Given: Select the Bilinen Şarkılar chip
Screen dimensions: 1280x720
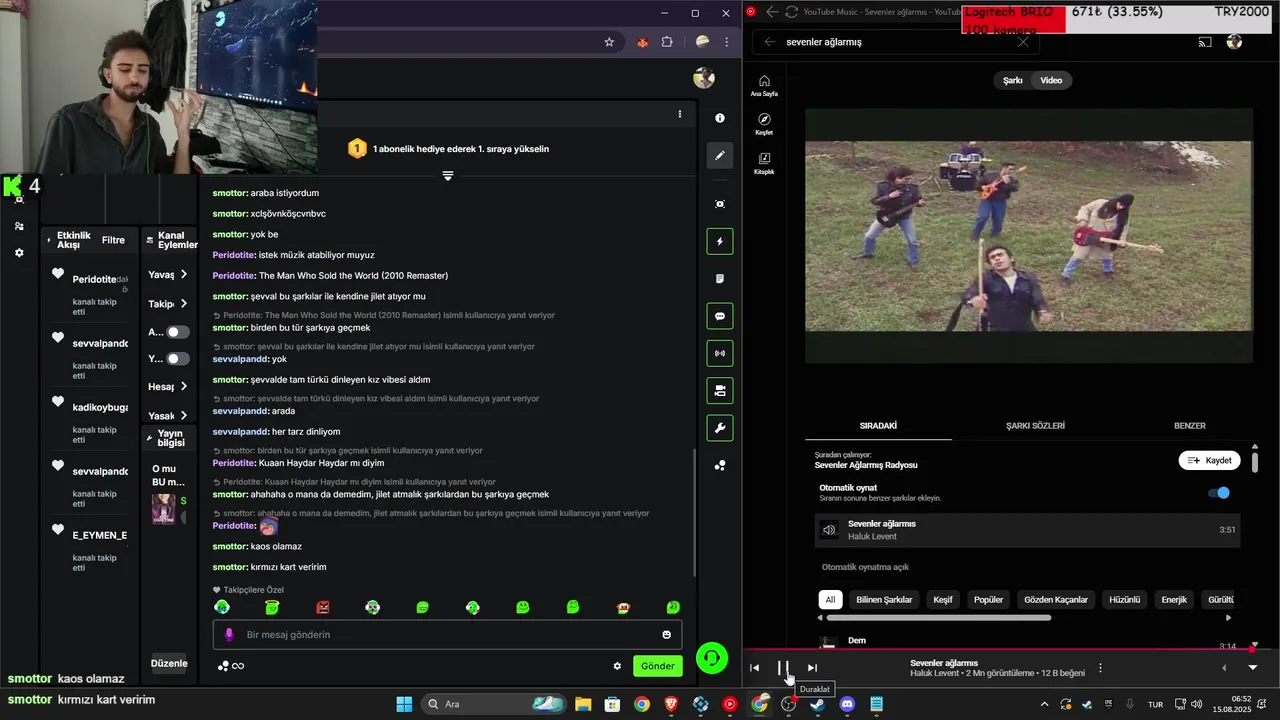Looking at the screenshot, I should (x=884, y=600).
